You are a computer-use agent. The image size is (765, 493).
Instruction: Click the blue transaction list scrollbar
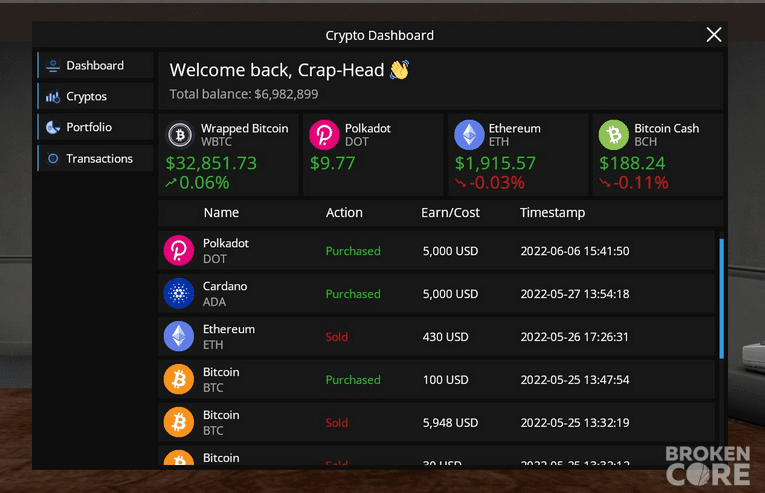pyautogui.click(x=722, y=299)
